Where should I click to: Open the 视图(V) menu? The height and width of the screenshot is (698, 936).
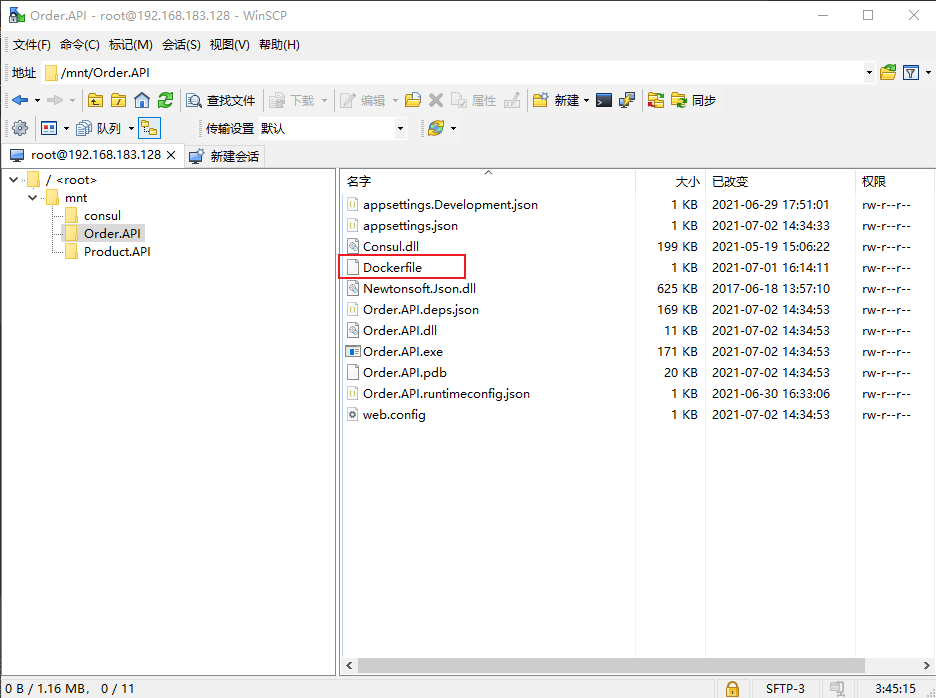point(229,45)
